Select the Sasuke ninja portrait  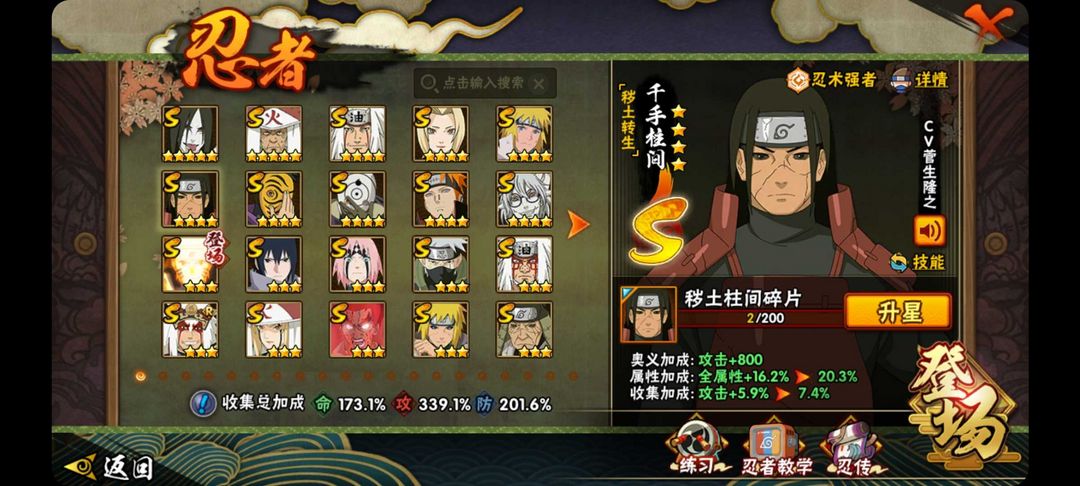coord(274,264)
